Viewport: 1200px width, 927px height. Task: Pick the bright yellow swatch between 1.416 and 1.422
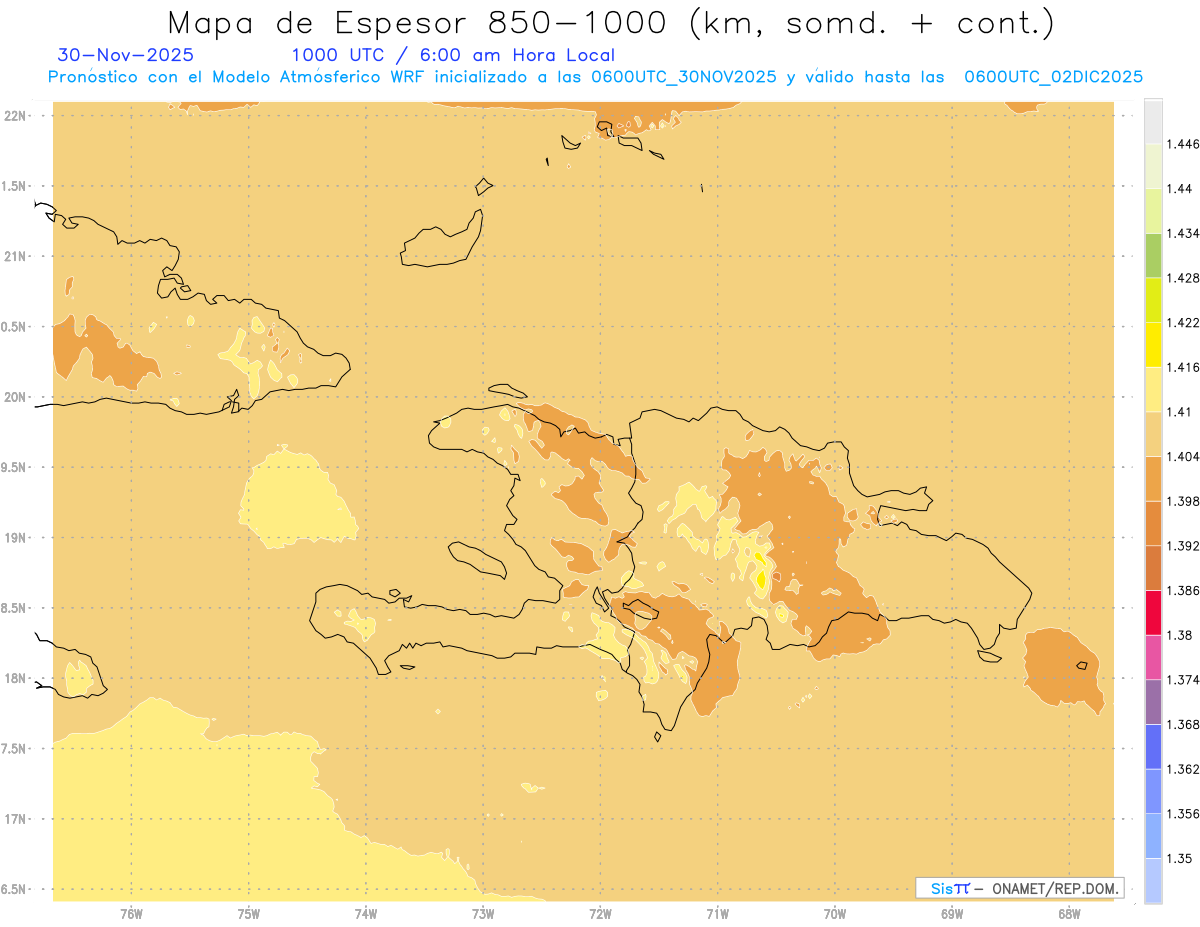1153,345
